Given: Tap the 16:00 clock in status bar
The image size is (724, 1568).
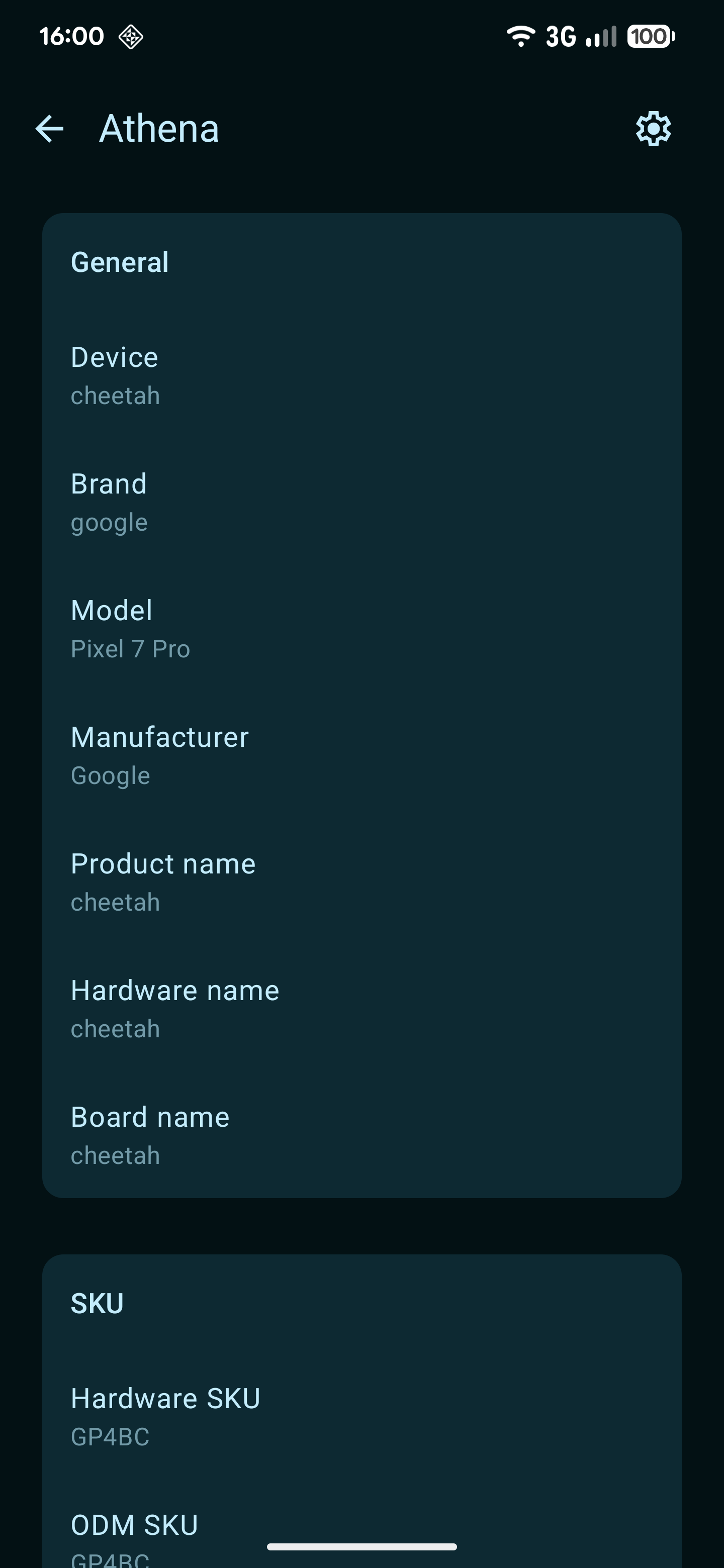Looking at the screenshot, I should (72, 37).
